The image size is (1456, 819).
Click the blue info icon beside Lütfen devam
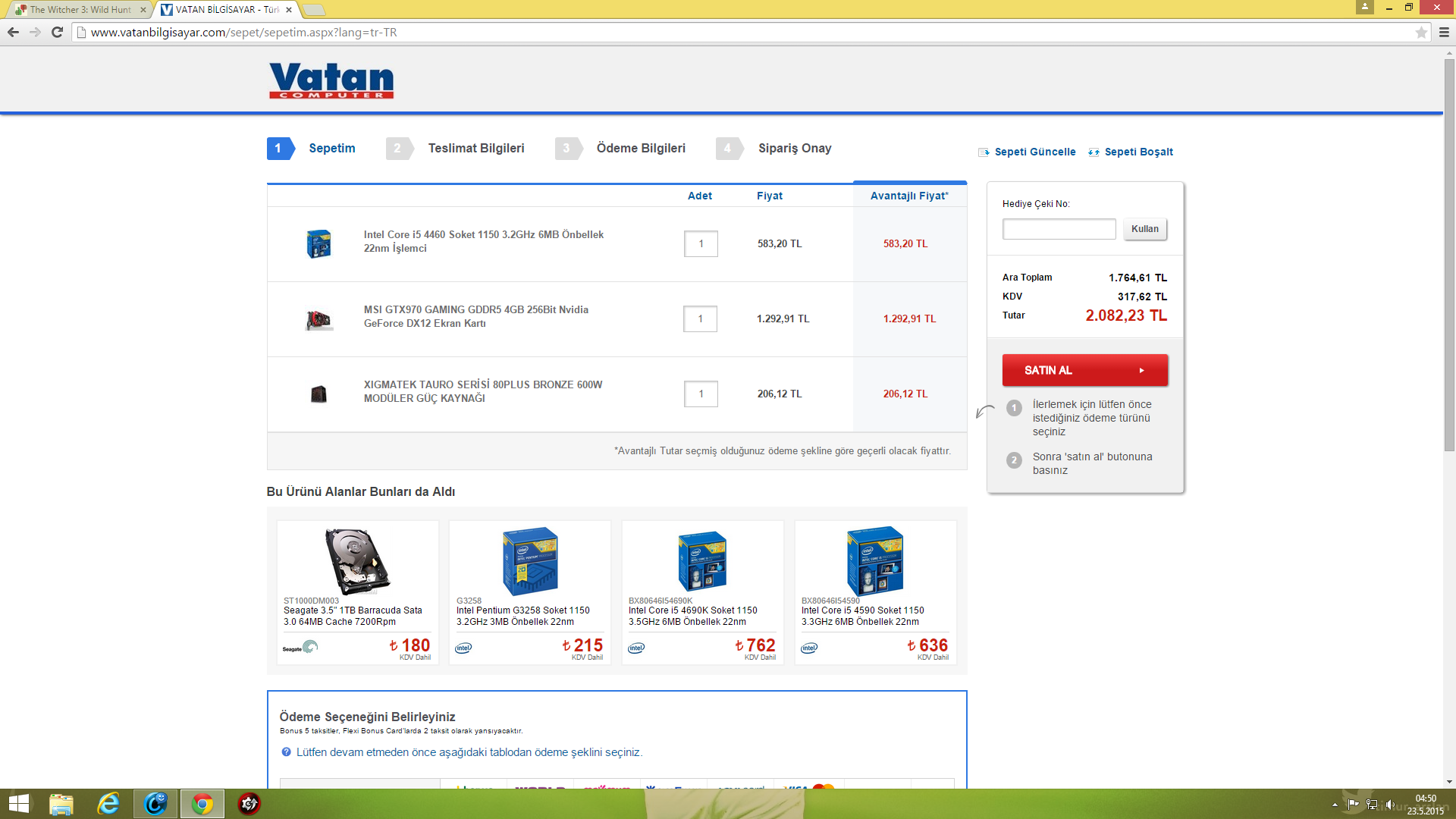pyautogui.click(x=286, y=752)
